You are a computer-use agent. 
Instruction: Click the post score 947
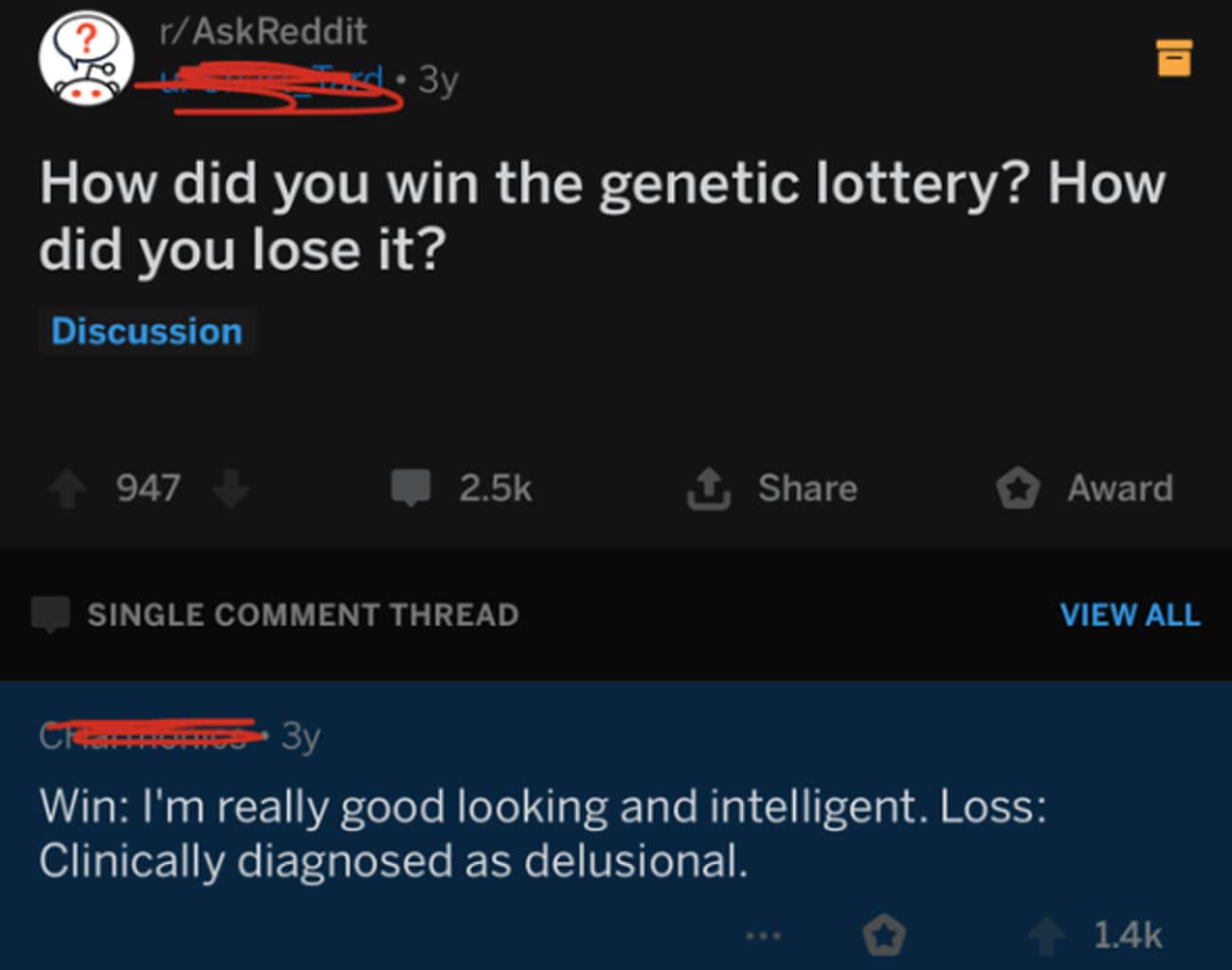(148, 489)
